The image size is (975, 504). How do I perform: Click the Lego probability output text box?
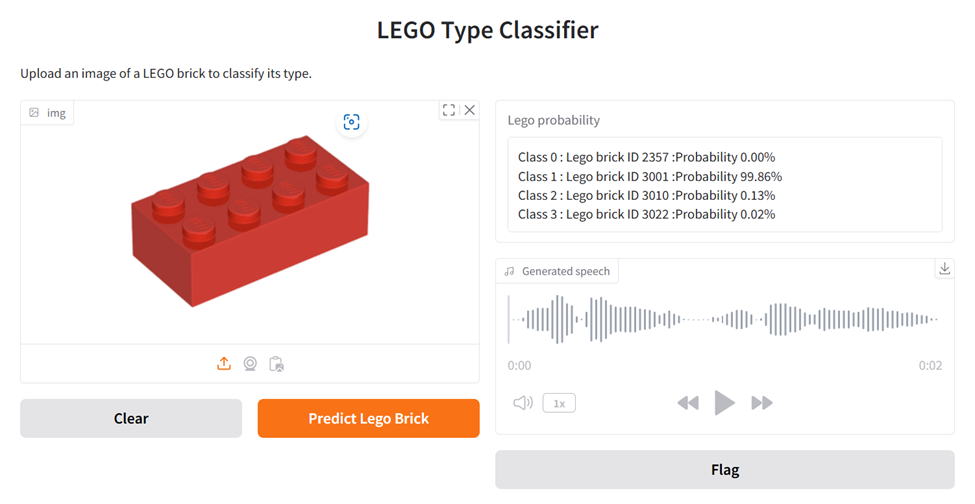pyautogui.click(x=724, y=185)
